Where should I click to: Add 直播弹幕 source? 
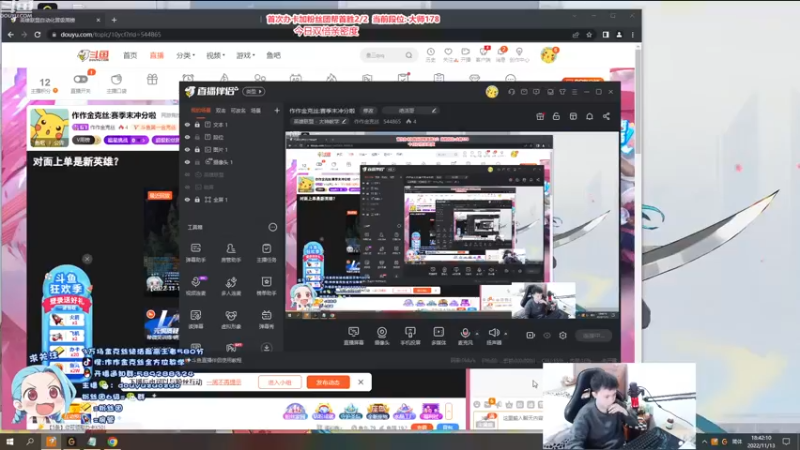(x=354, y=336)
